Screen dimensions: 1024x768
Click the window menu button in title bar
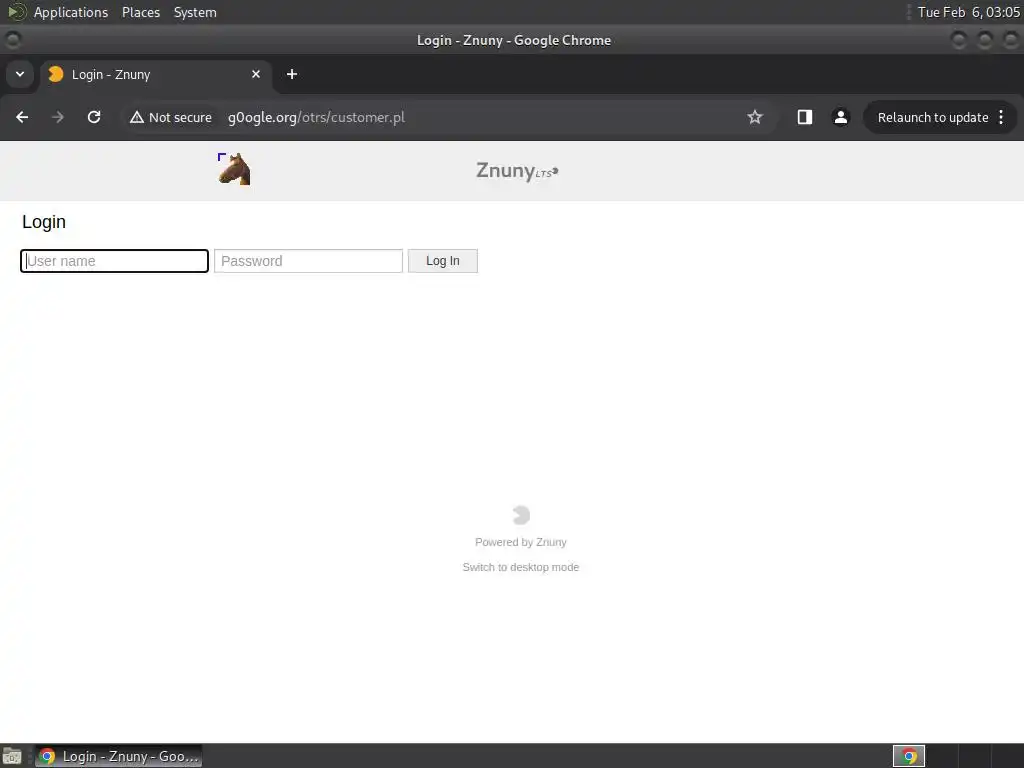12,40
